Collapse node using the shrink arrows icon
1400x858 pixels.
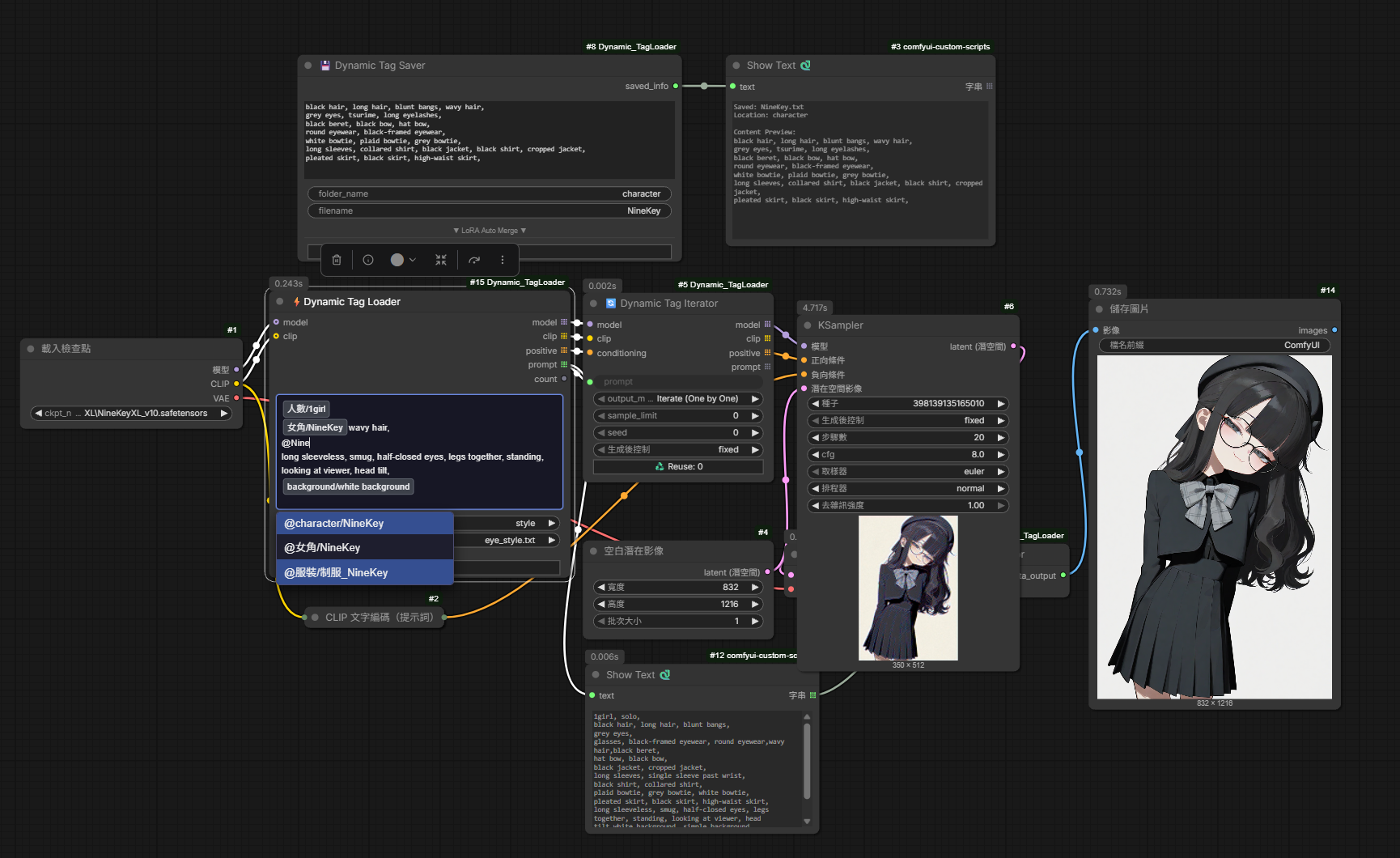click(x=441, y=260)
